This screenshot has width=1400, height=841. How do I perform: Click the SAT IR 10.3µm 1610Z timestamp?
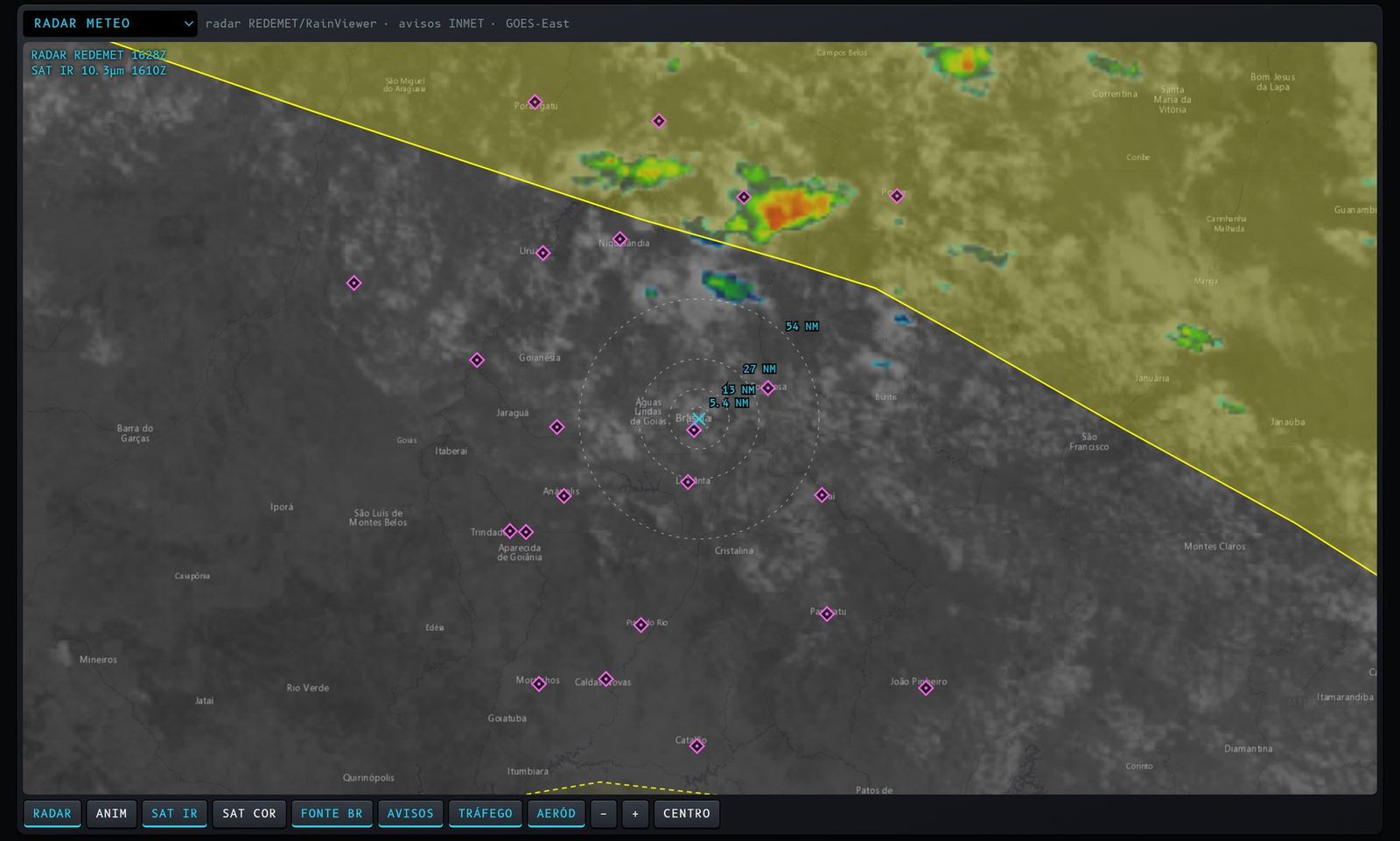point(98,71)
